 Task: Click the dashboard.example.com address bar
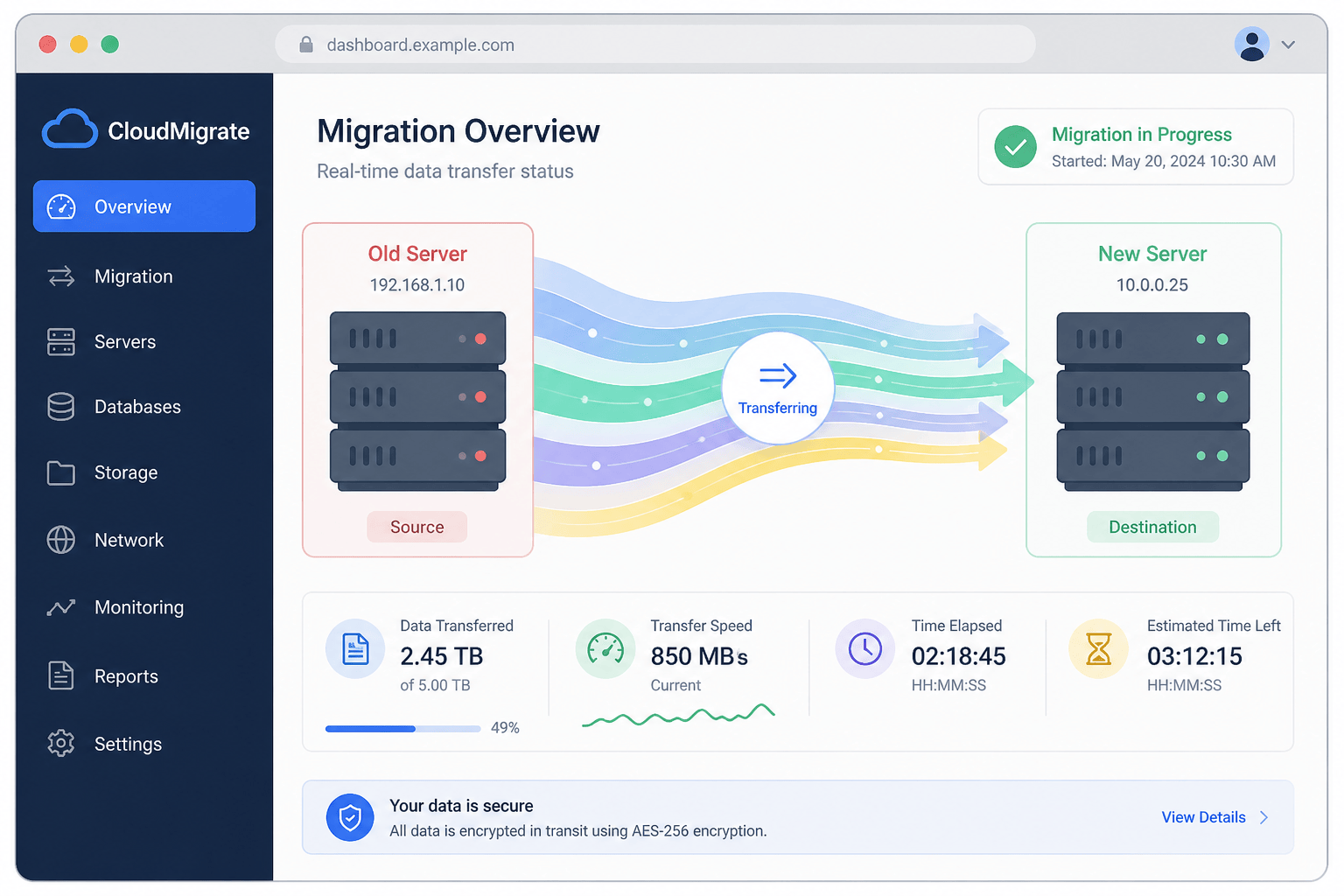655,45
